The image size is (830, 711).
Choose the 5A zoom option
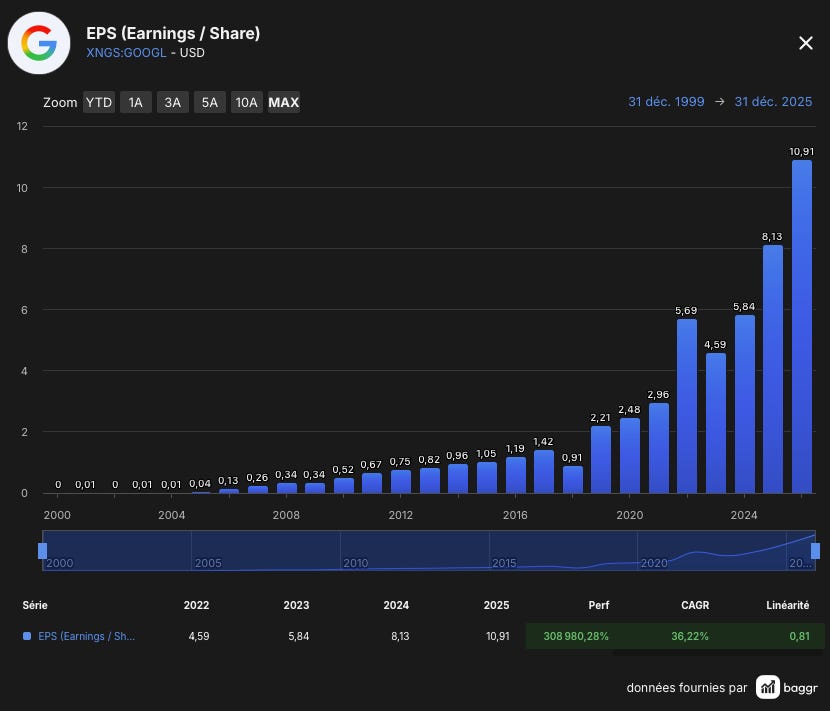pos(210,102)
